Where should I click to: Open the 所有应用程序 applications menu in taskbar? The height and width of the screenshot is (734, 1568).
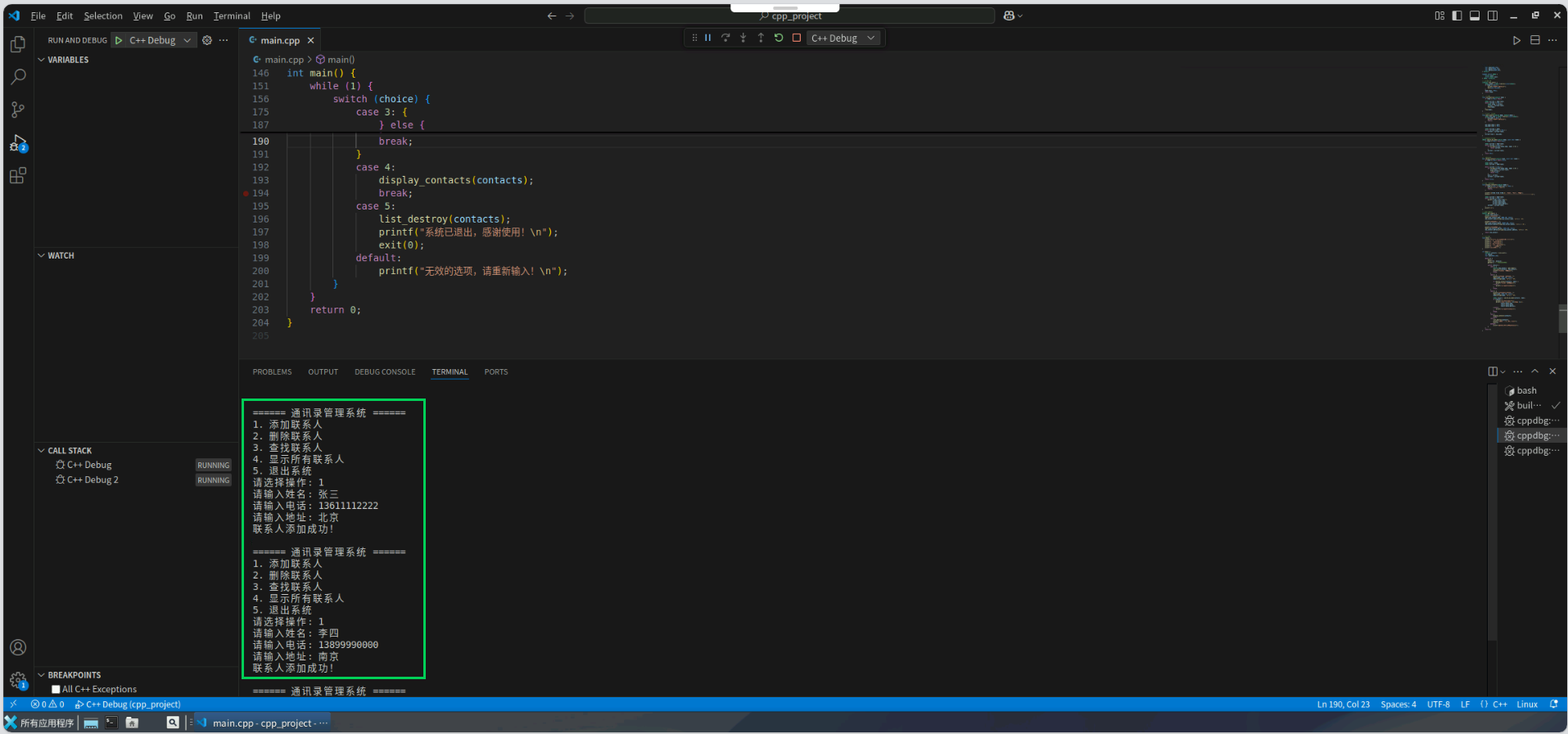click(x=39, y=723)
